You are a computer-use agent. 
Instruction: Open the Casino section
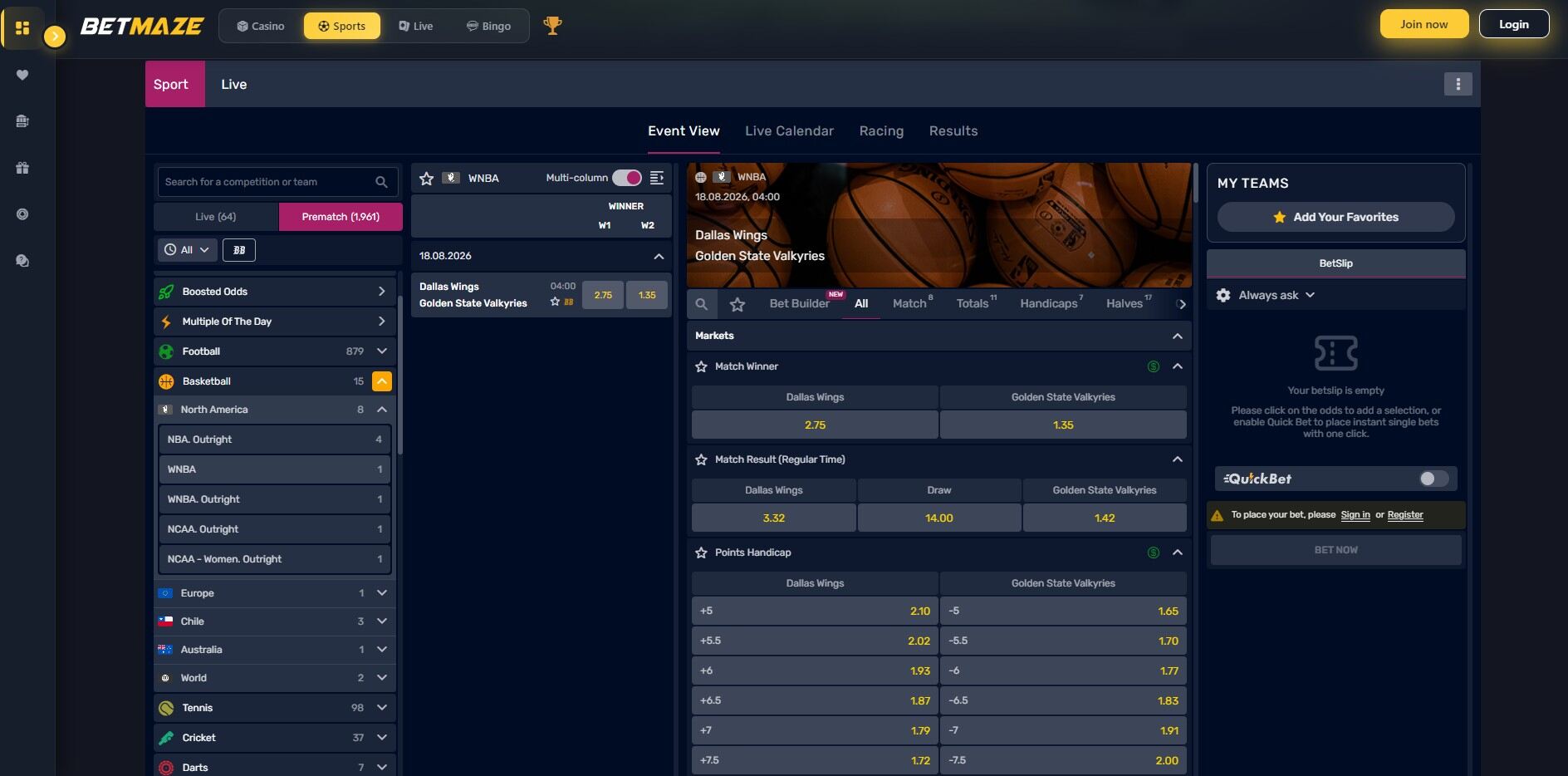pyautogui.click(x=261, y=26)
